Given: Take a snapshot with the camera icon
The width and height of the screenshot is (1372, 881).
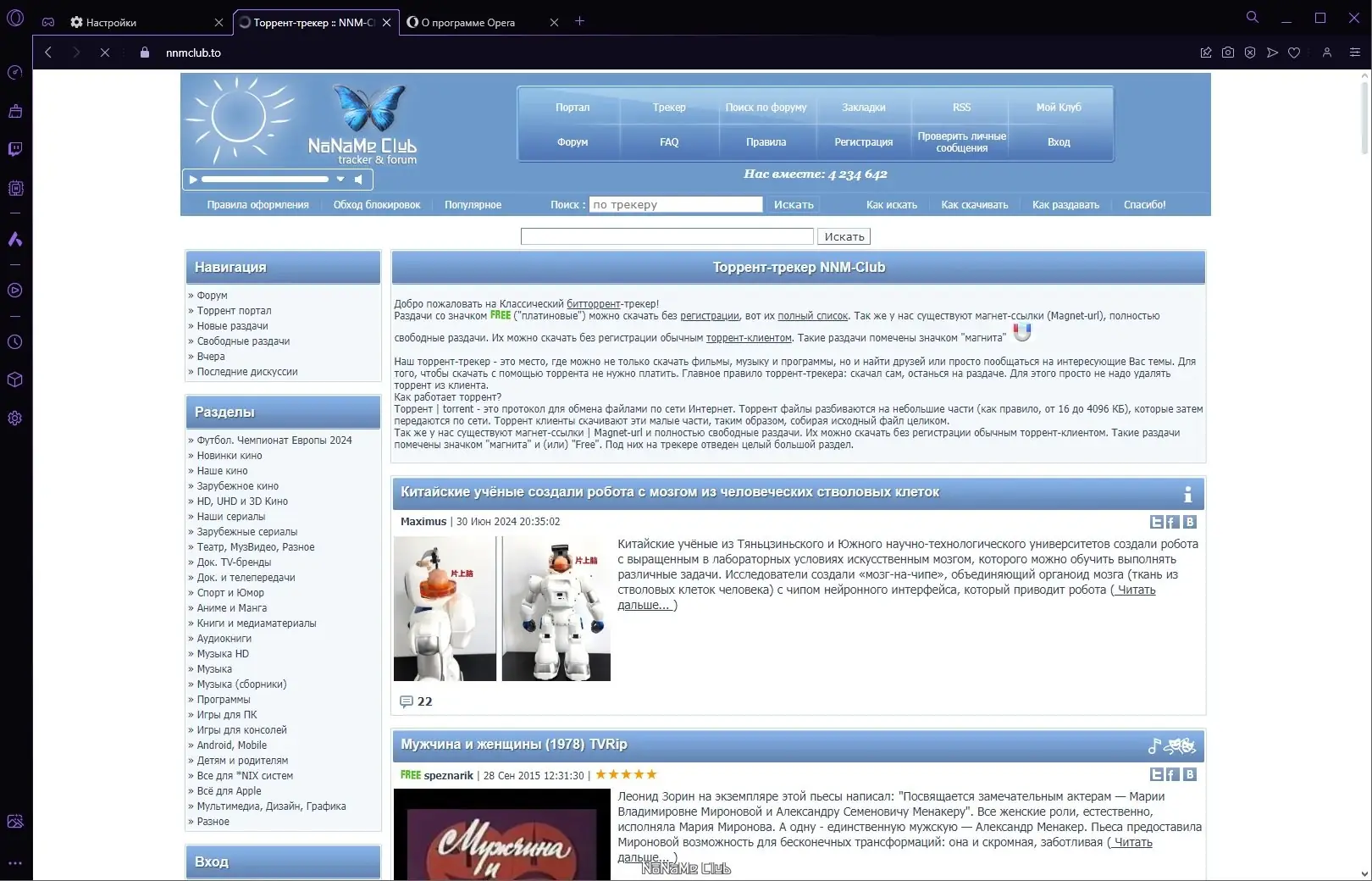Looking at the screenshot, I should pyautogui.click(x=1228, y=53).
